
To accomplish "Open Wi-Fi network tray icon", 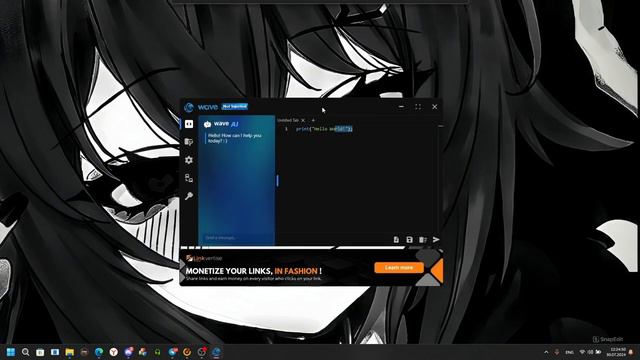I will click(x=582, y=352).
